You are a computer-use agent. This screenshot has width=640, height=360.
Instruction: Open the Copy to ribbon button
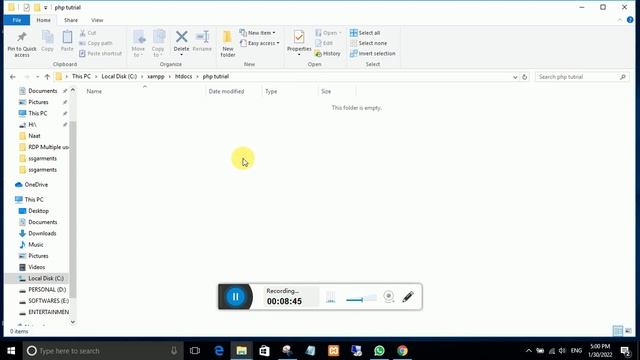[x=158, y=43]
